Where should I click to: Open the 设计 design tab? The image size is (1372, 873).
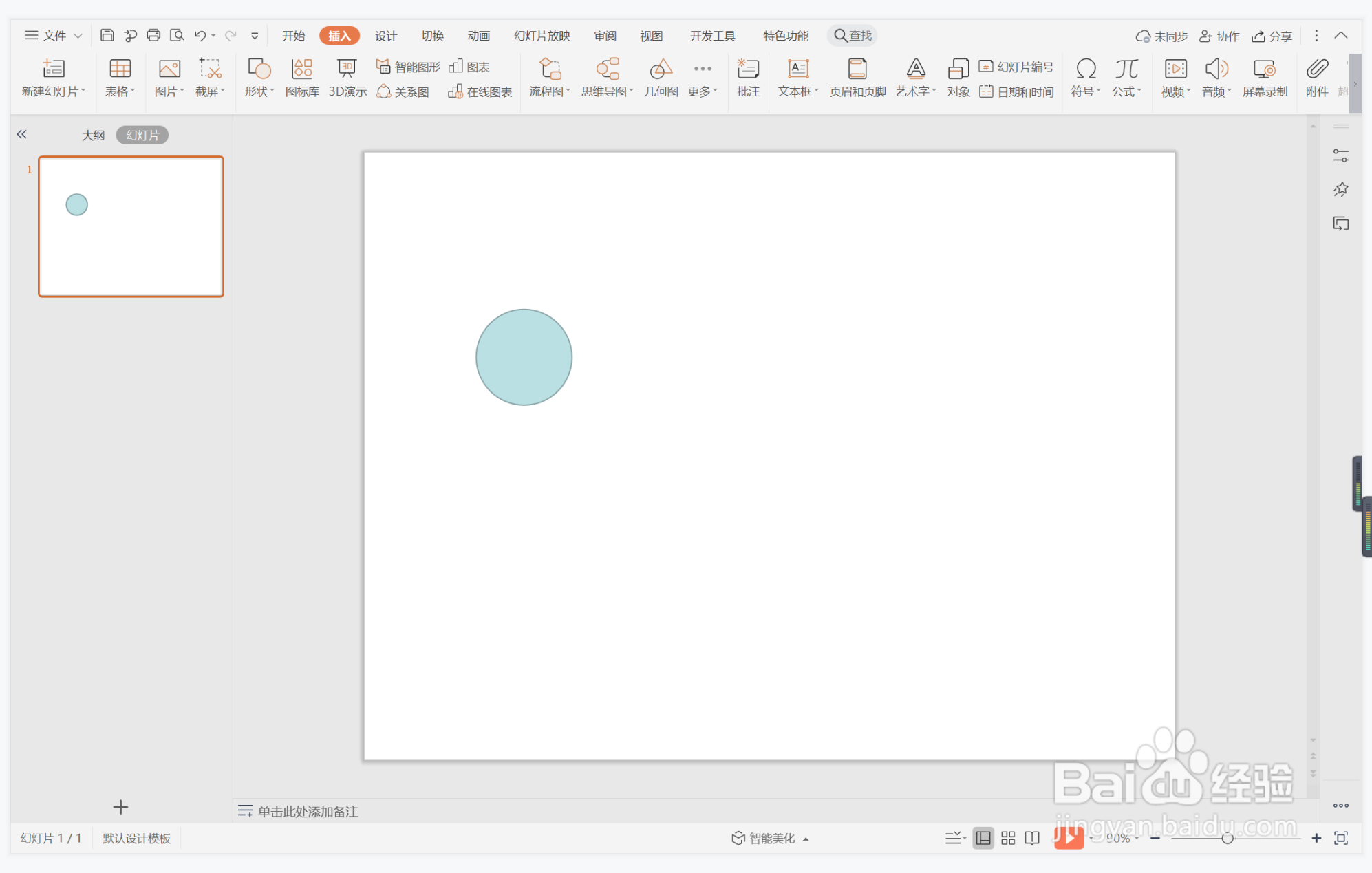point(385,36)
